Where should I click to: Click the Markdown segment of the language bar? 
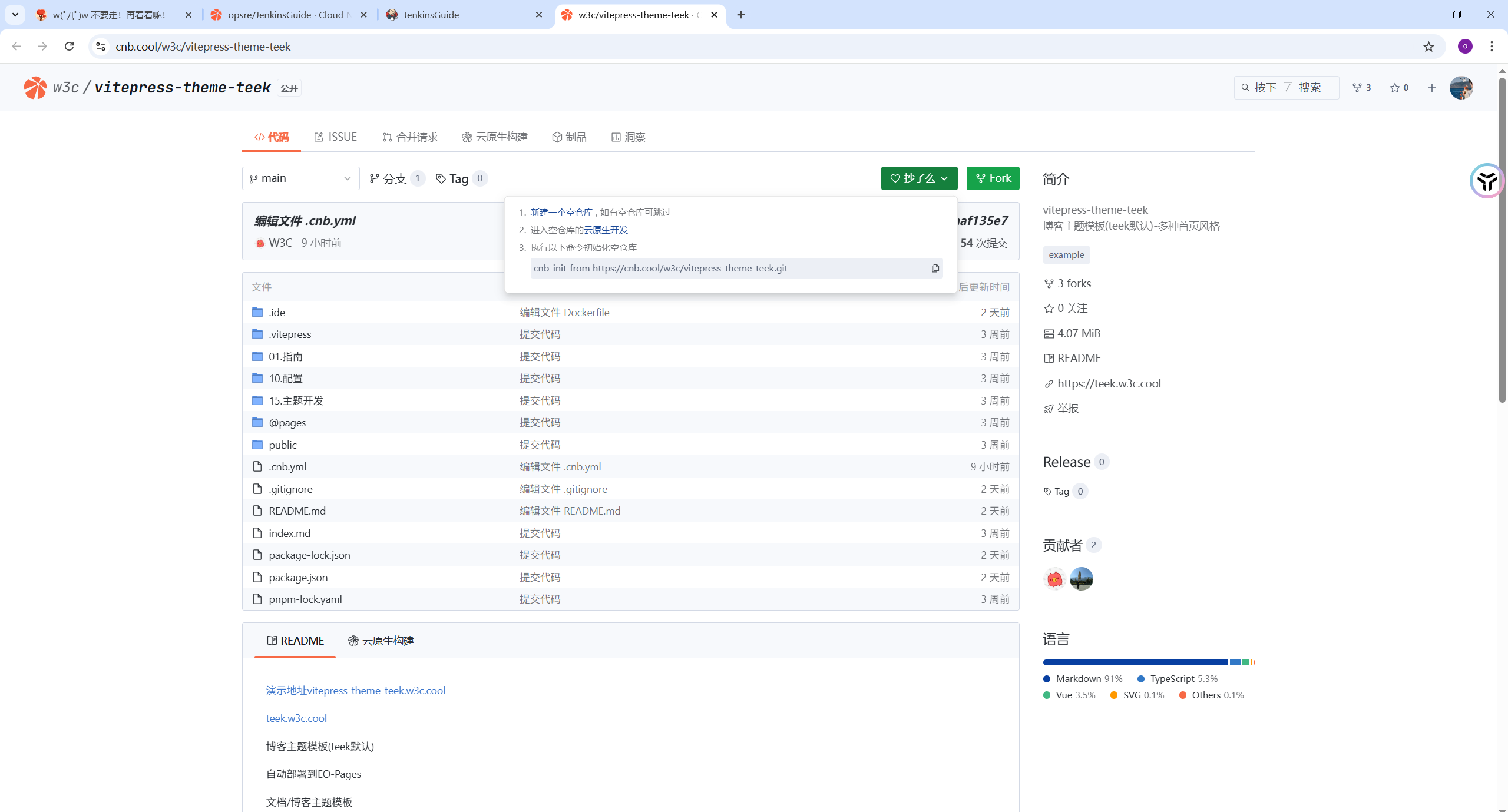(1135, 663)
